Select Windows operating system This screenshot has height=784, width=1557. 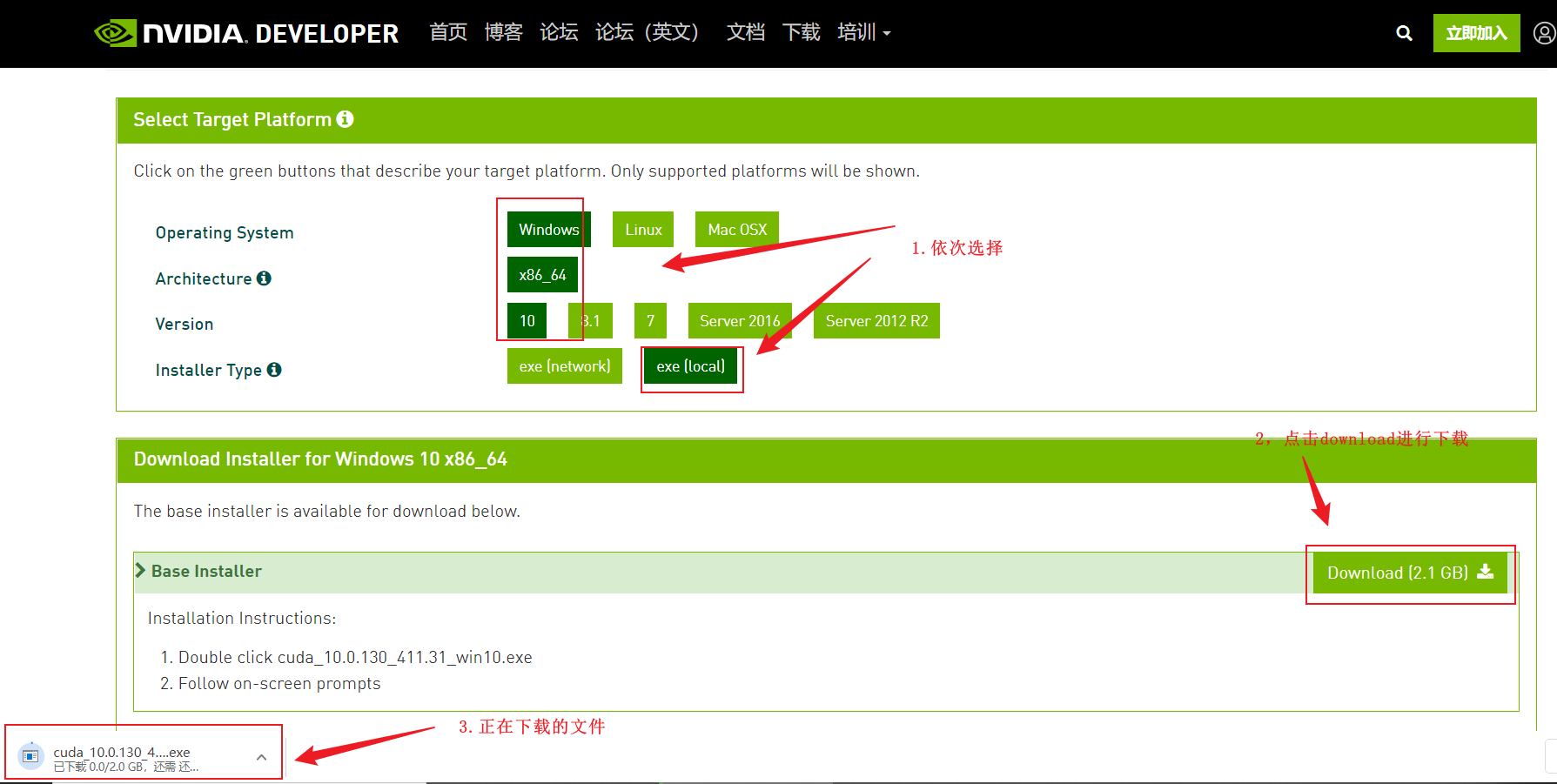[x=549, y=230]
